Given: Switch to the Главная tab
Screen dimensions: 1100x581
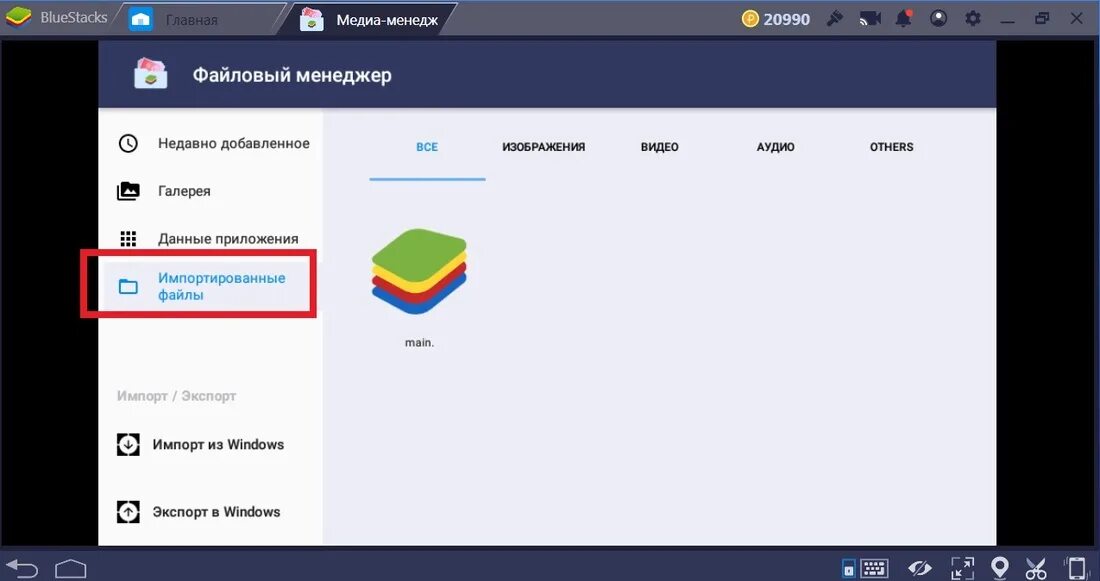Looking at the screenshot, I should click(x=200, y=19).
